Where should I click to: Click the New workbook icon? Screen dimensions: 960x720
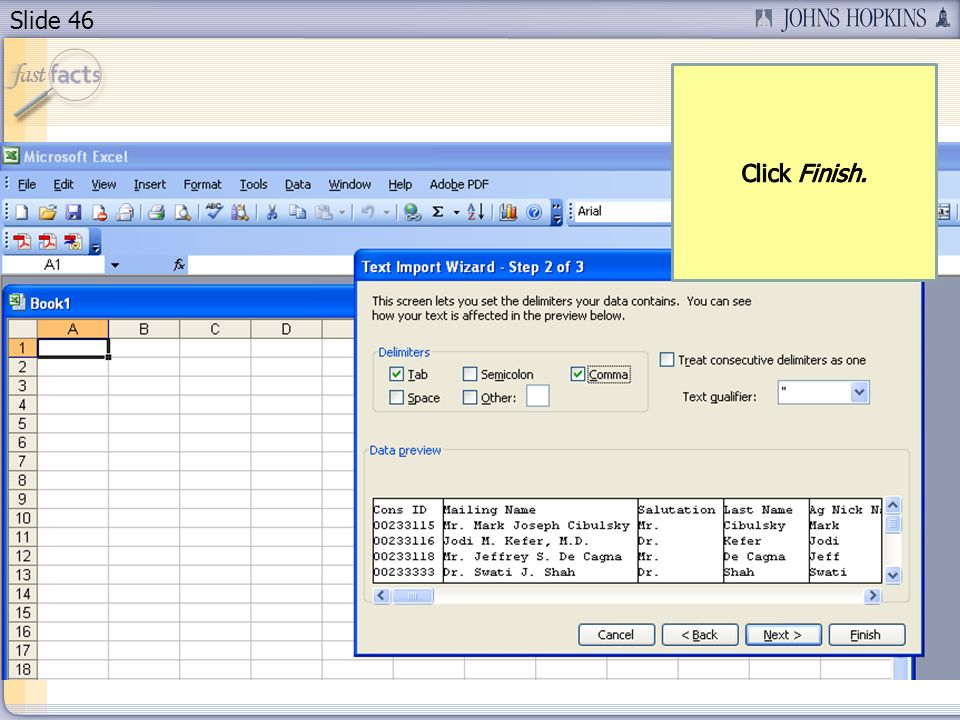point(21,212)
